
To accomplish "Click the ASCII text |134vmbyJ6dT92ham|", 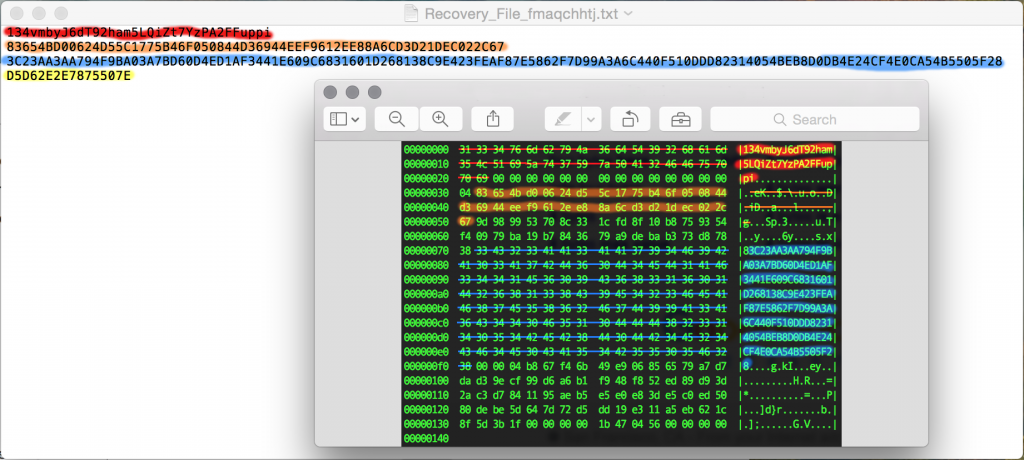I will [x=788, y=149].
